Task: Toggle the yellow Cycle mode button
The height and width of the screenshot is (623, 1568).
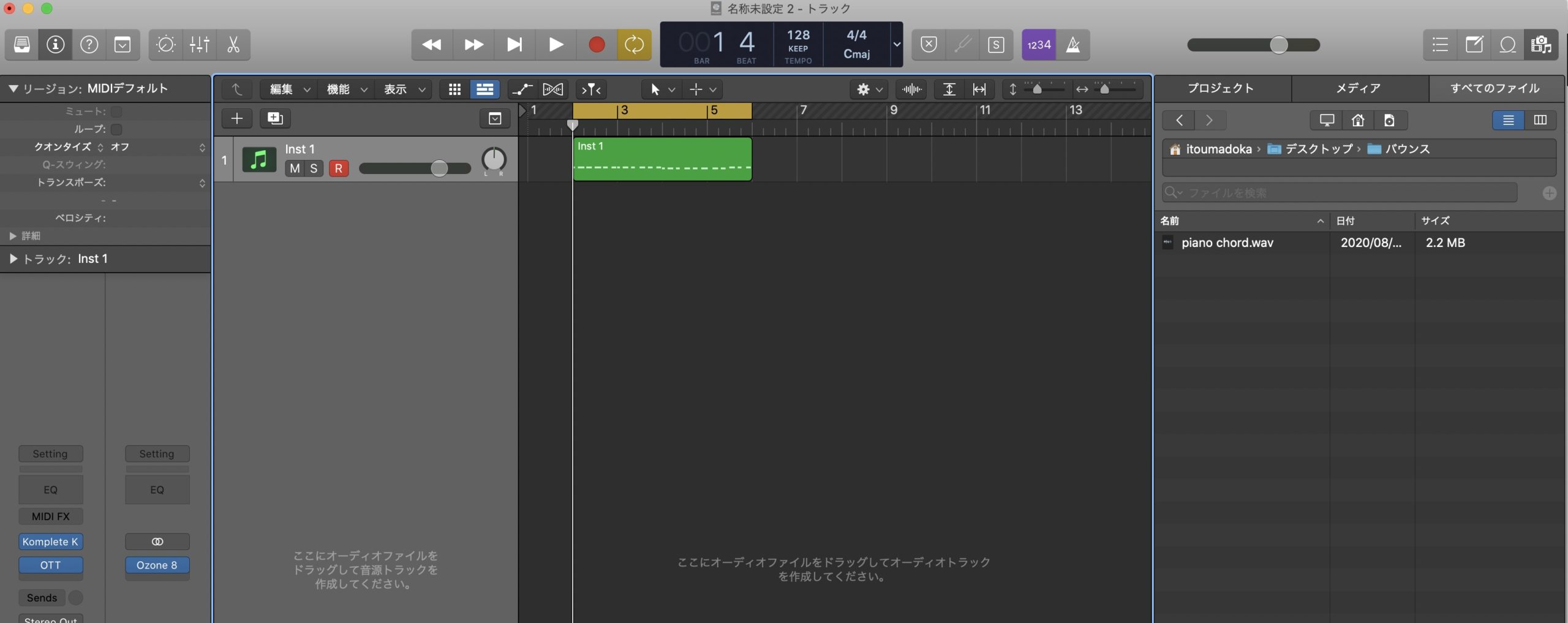Action: [x=634, y=45]
